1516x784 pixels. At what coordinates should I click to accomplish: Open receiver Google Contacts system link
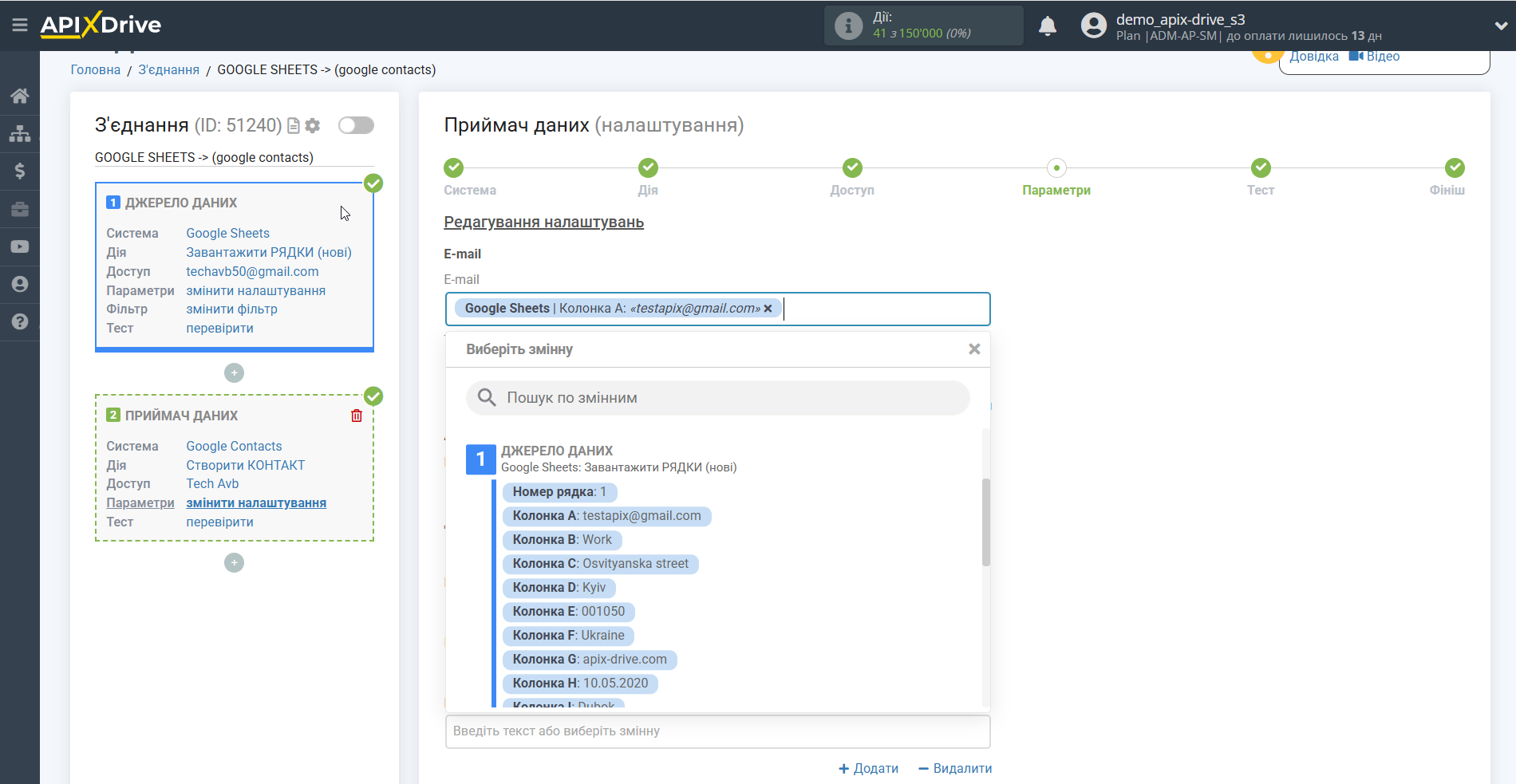[x=234, y=446]
